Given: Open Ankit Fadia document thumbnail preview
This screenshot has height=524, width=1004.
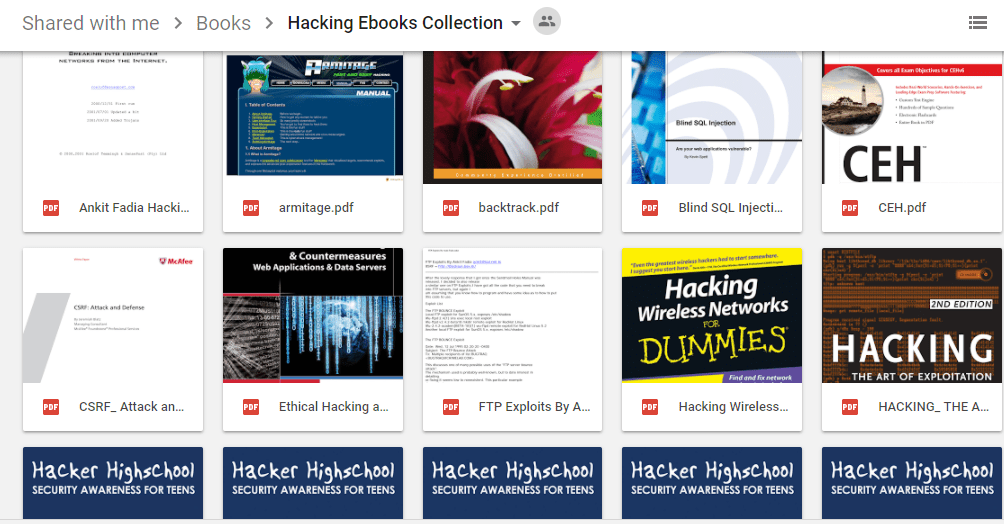Looking at the screenshot, I should 113,117.
